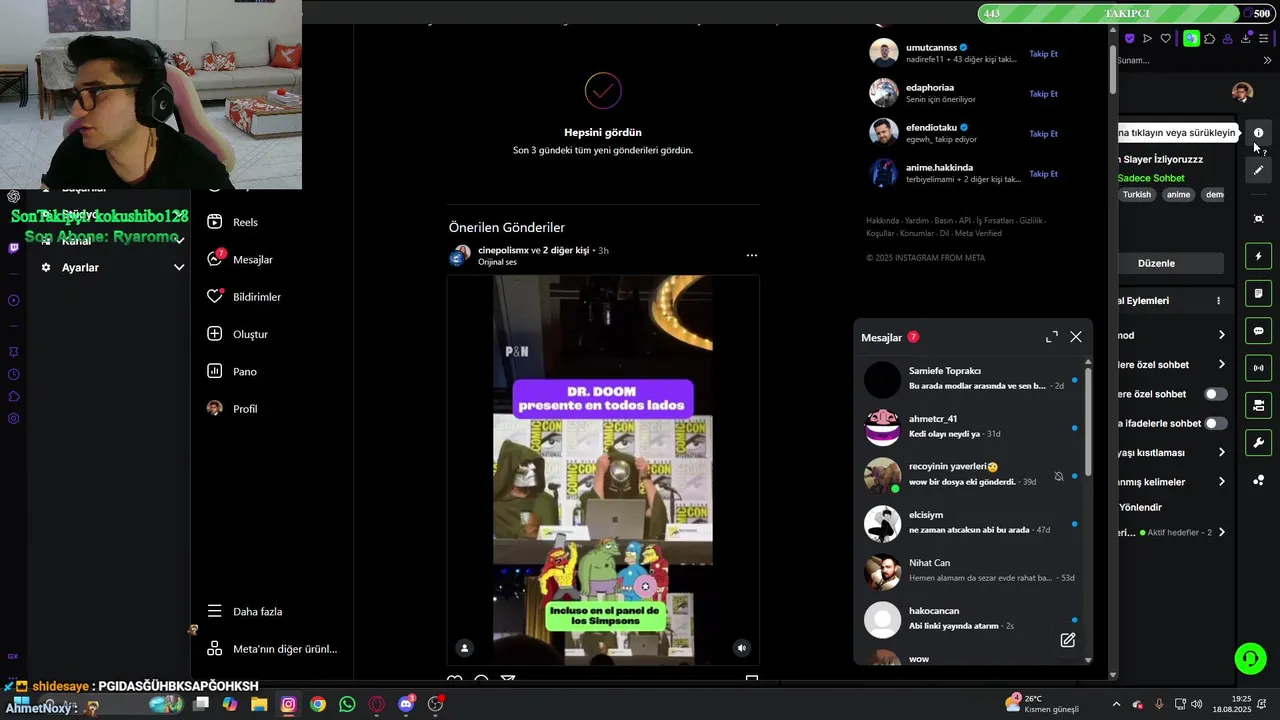Expand the Aktif hedefler row
Image resolution: width=1280 pixels, height=720 pixels.
pos(1221,532)
